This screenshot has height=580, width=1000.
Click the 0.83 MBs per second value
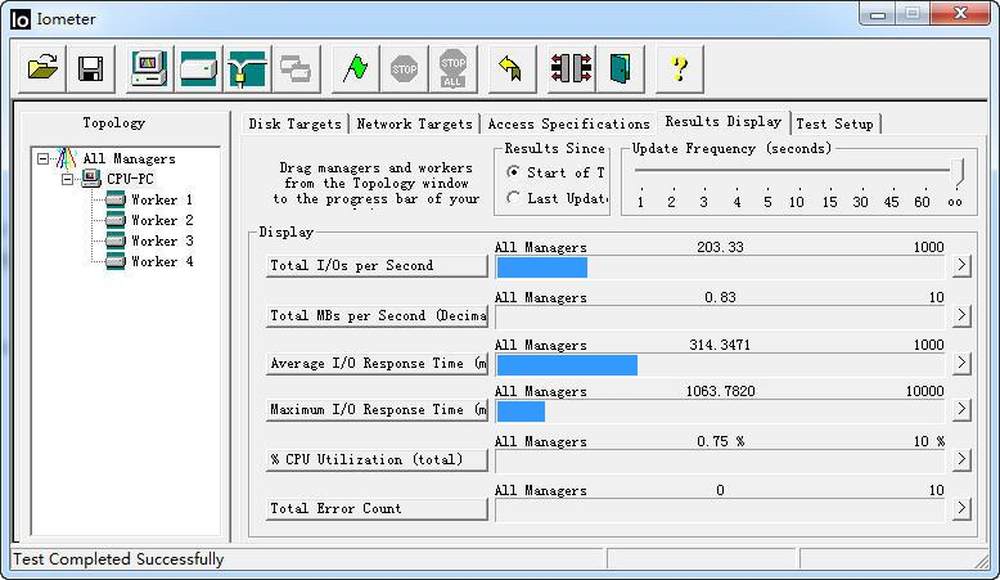(x=720, y=297)
